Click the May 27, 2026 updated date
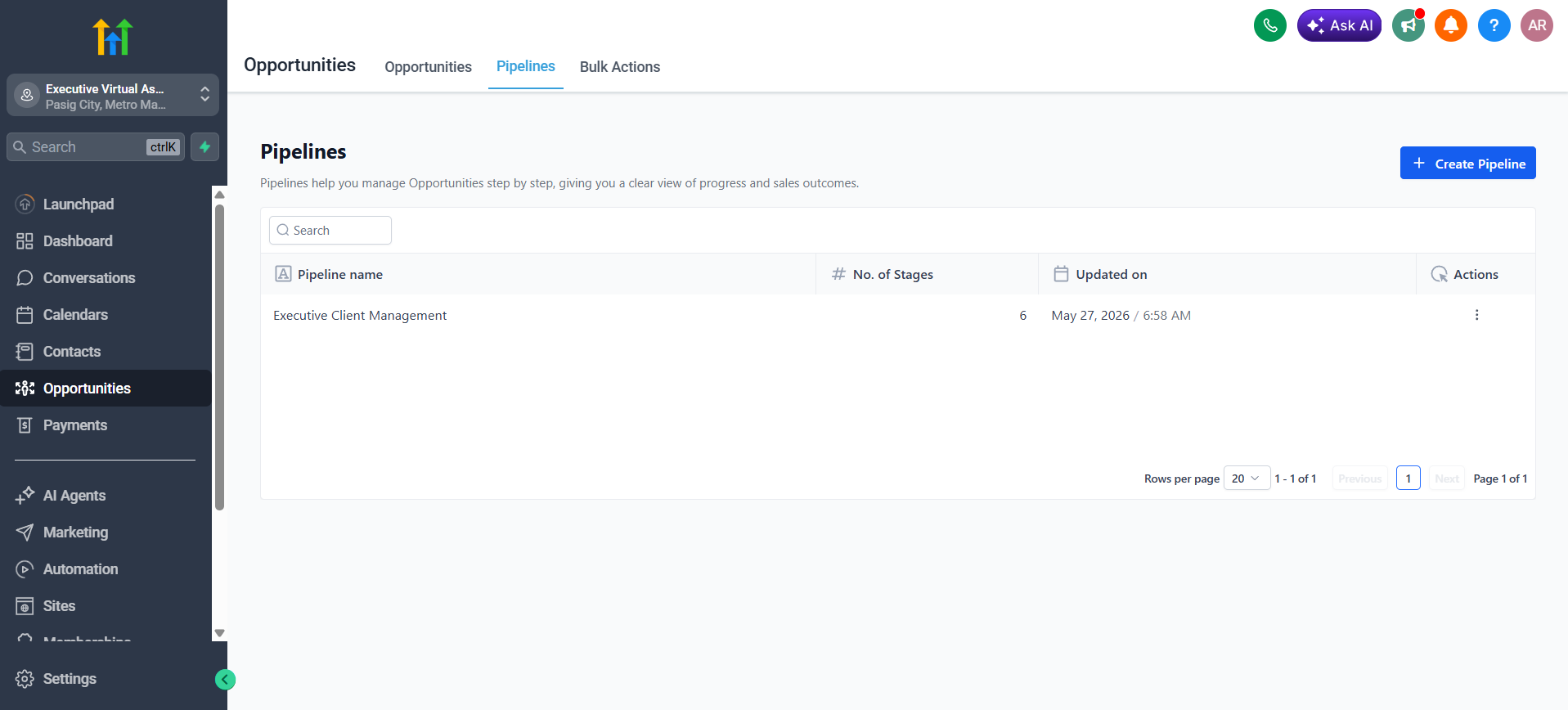Image resolution: width=1568 pixels, height=710 pixels. pyautogui.click(x=1090, y=315)
